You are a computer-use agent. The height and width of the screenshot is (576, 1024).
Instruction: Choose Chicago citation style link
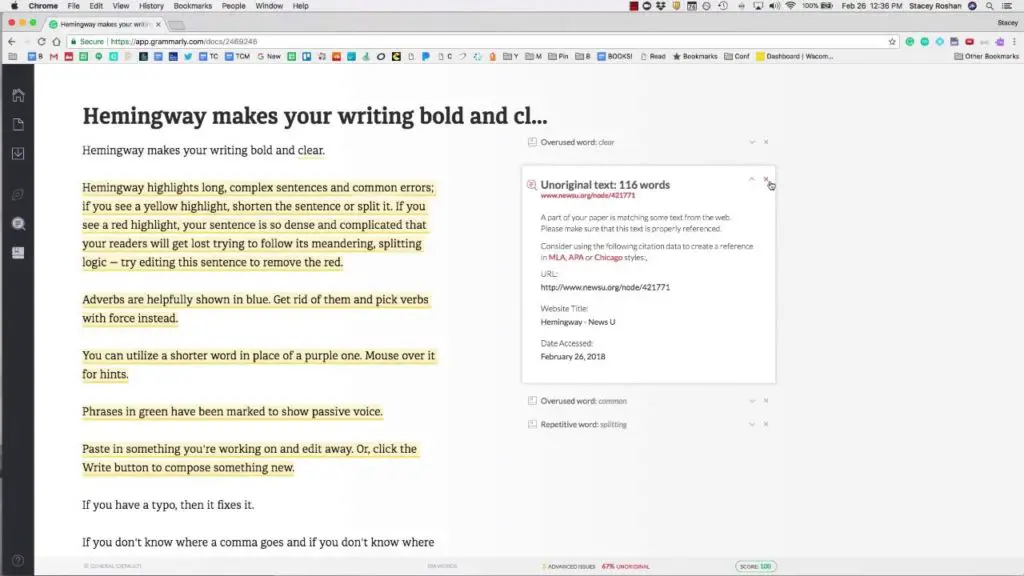[608, 257]
